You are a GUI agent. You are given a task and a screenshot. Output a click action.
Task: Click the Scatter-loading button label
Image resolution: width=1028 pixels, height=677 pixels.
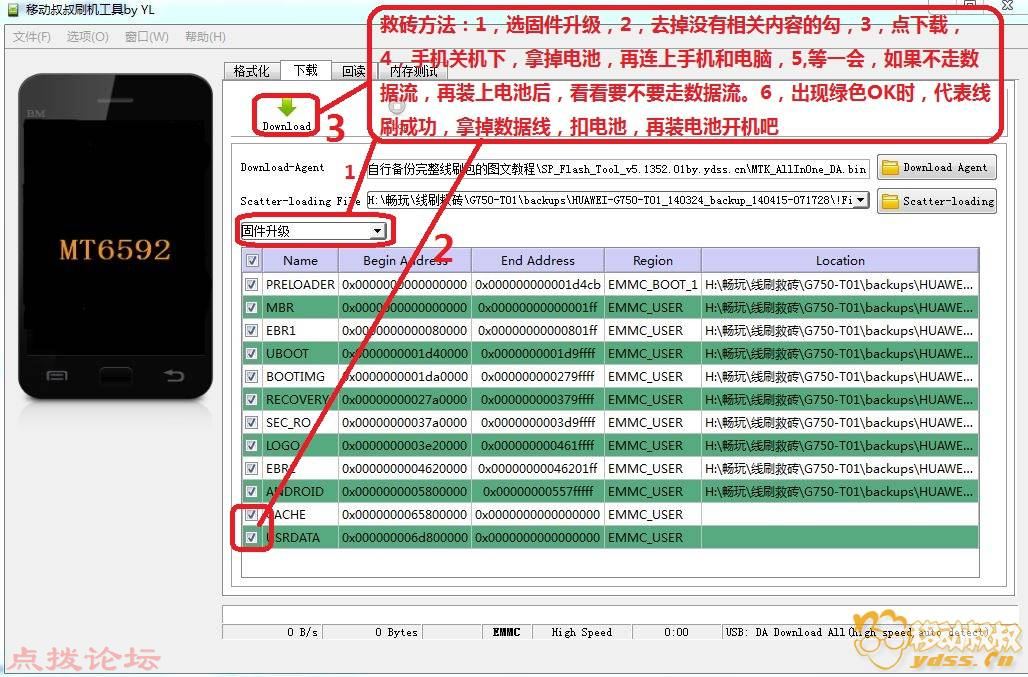(x=949, y=201)
